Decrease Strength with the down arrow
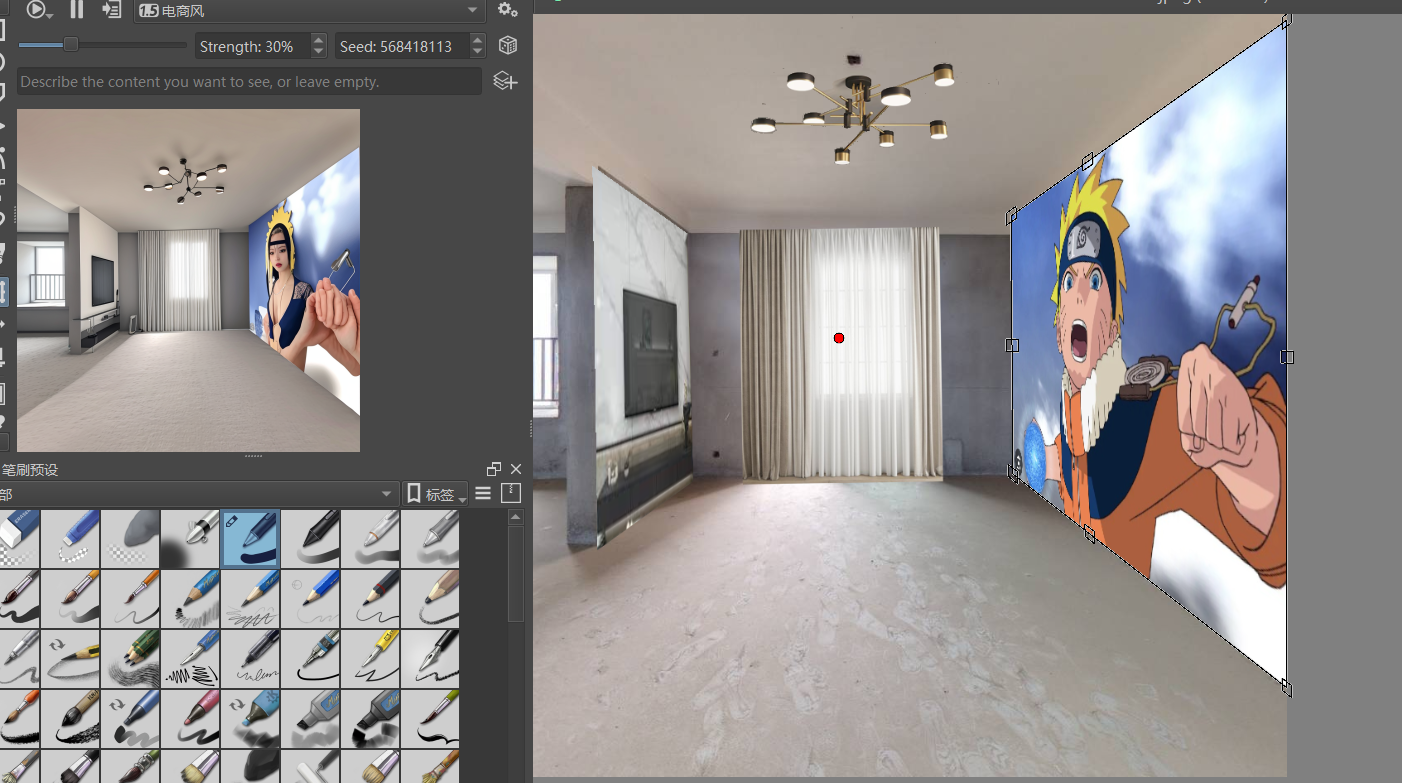 click(319, 53)
